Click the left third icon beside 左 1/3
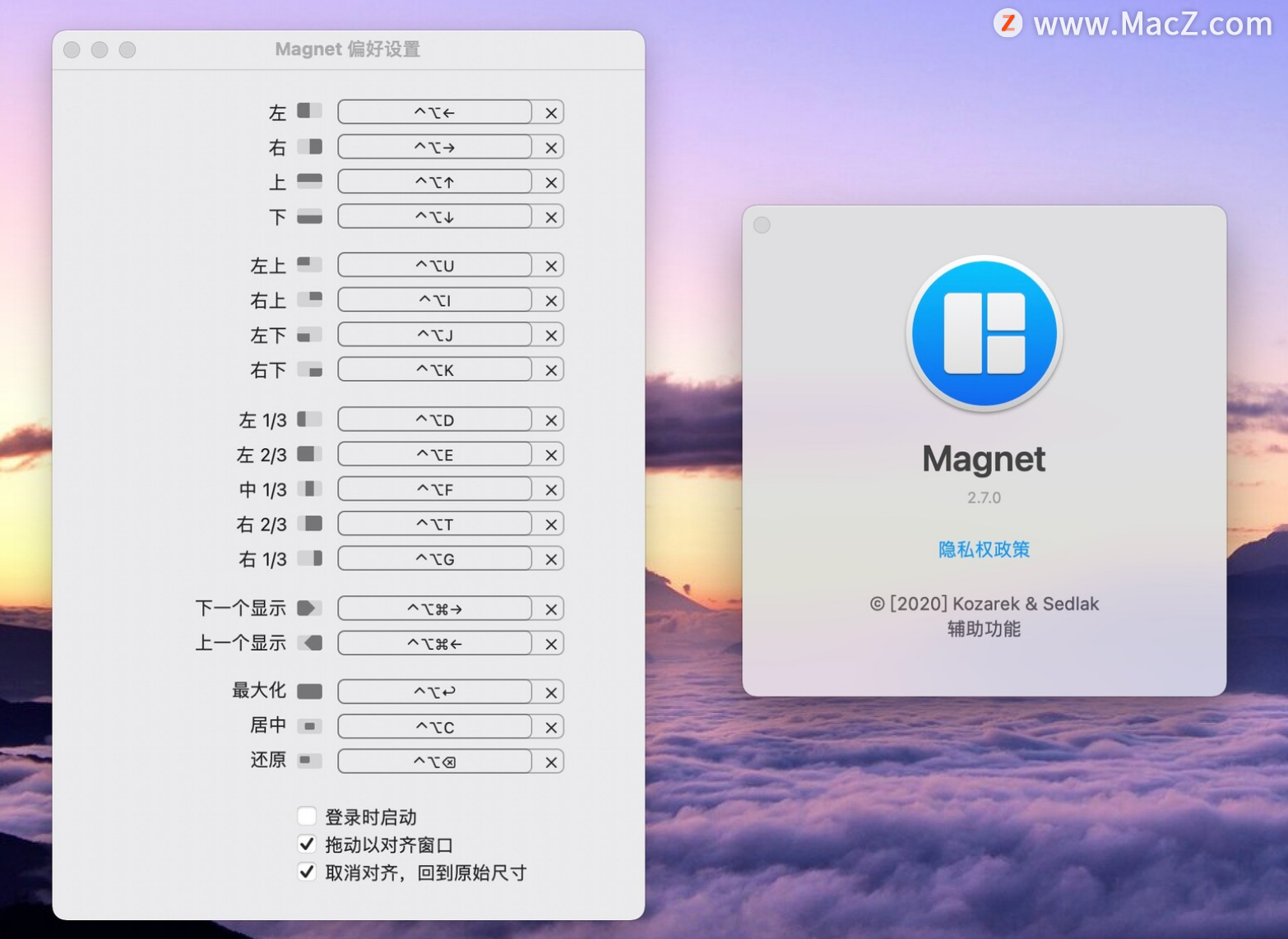Image resolution: width=1288 pixels, height=939 pixels. pos(309,419)
